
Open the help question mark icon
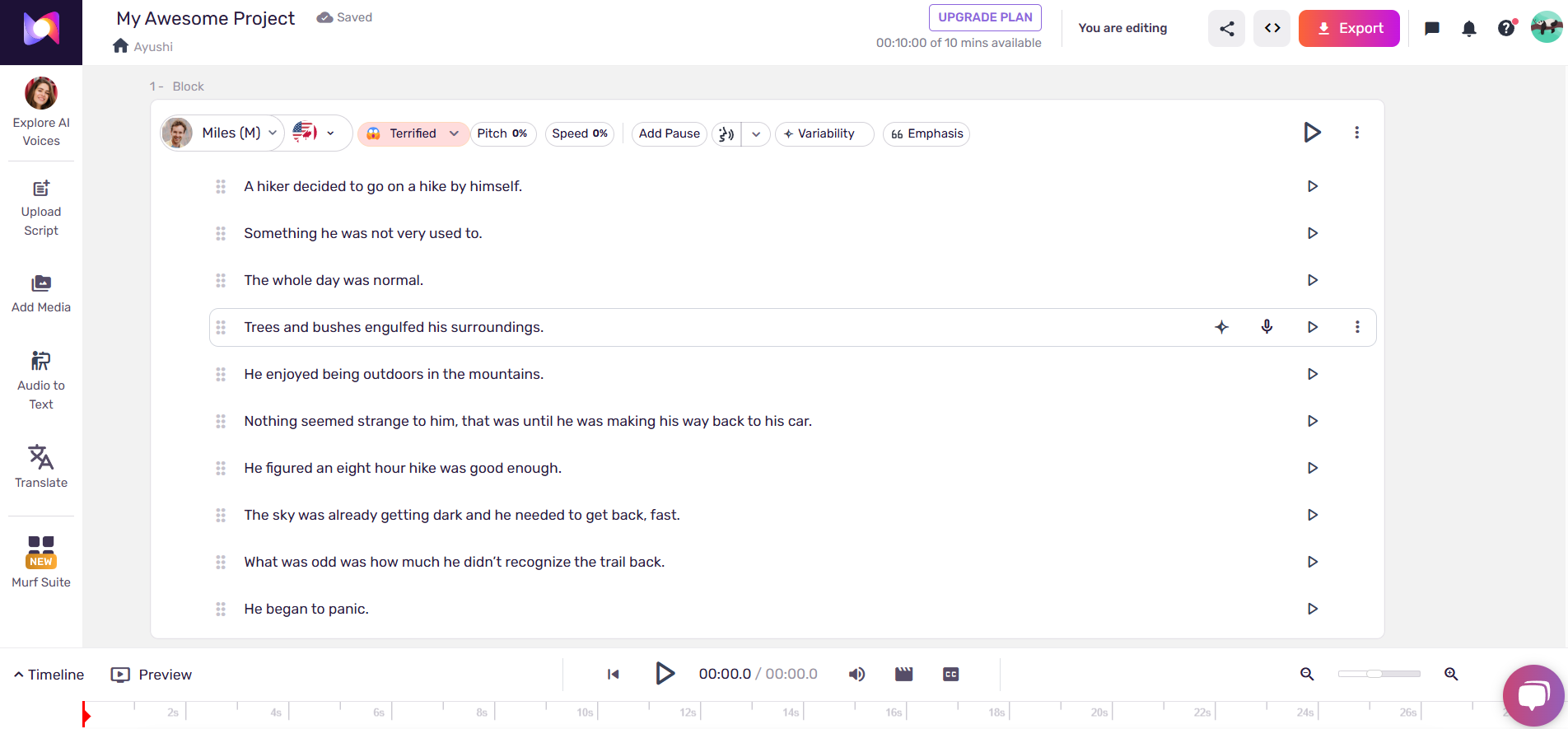coord(1506,29)
